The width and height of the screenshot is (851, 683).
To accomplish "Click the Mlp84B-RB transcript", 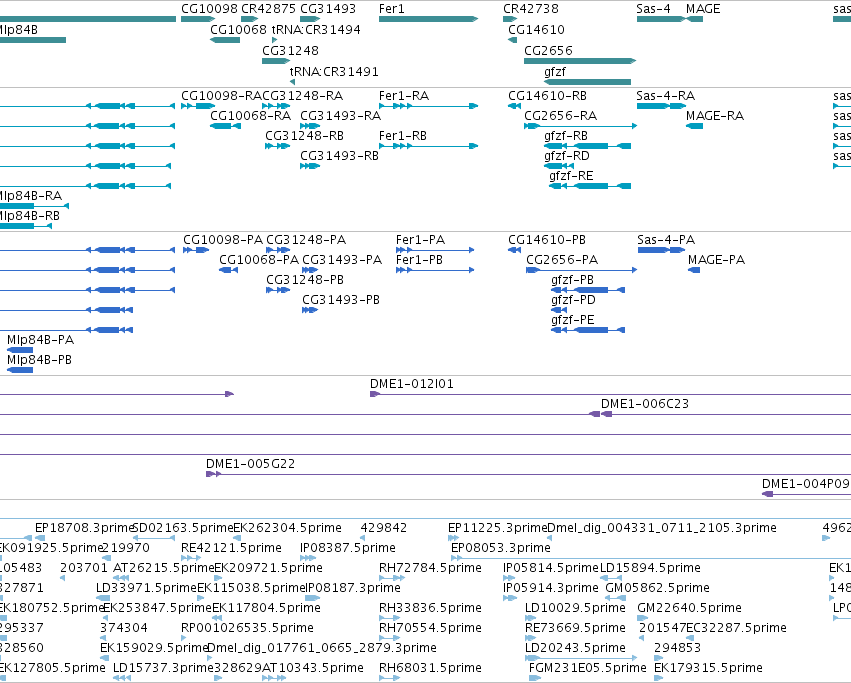I will point(26,226).
